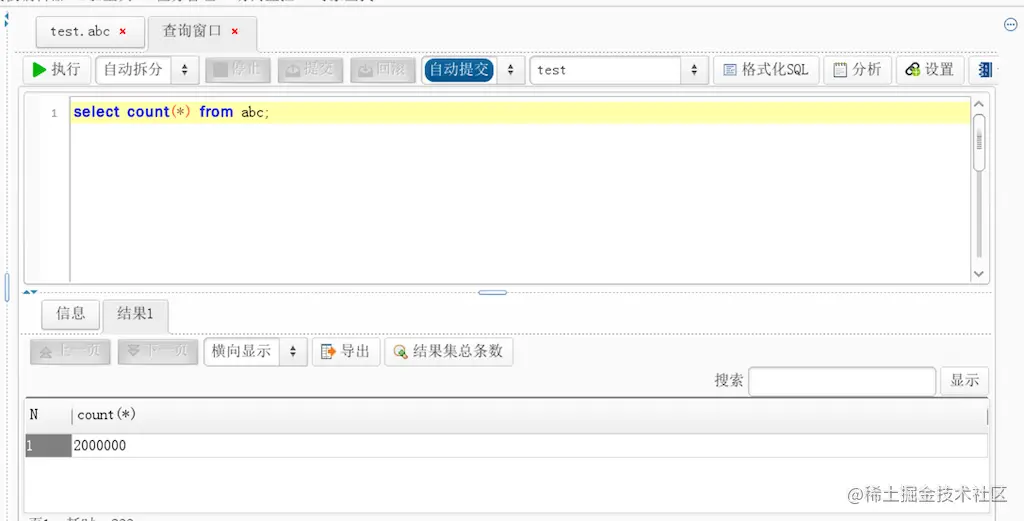Click the disabled 停止 button
Screen dimensions: 1024x521
(238, 70)
